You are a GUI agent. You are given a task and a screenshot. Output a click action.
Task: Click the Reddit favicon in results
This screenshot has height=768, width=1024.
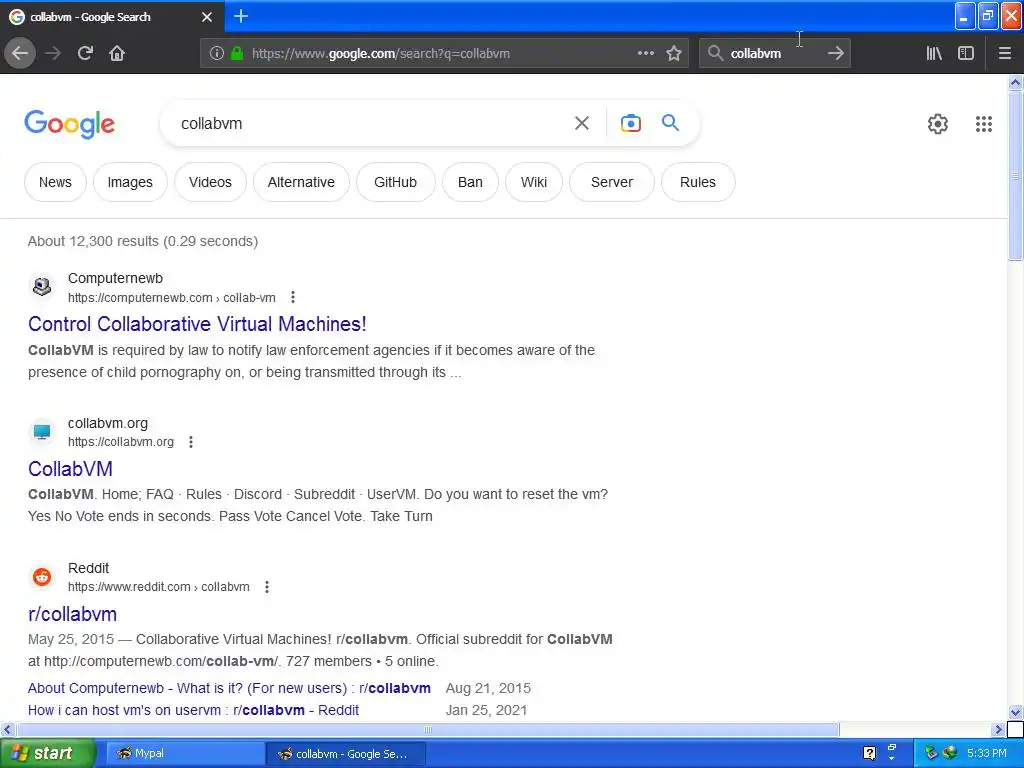tap(42, 577)
